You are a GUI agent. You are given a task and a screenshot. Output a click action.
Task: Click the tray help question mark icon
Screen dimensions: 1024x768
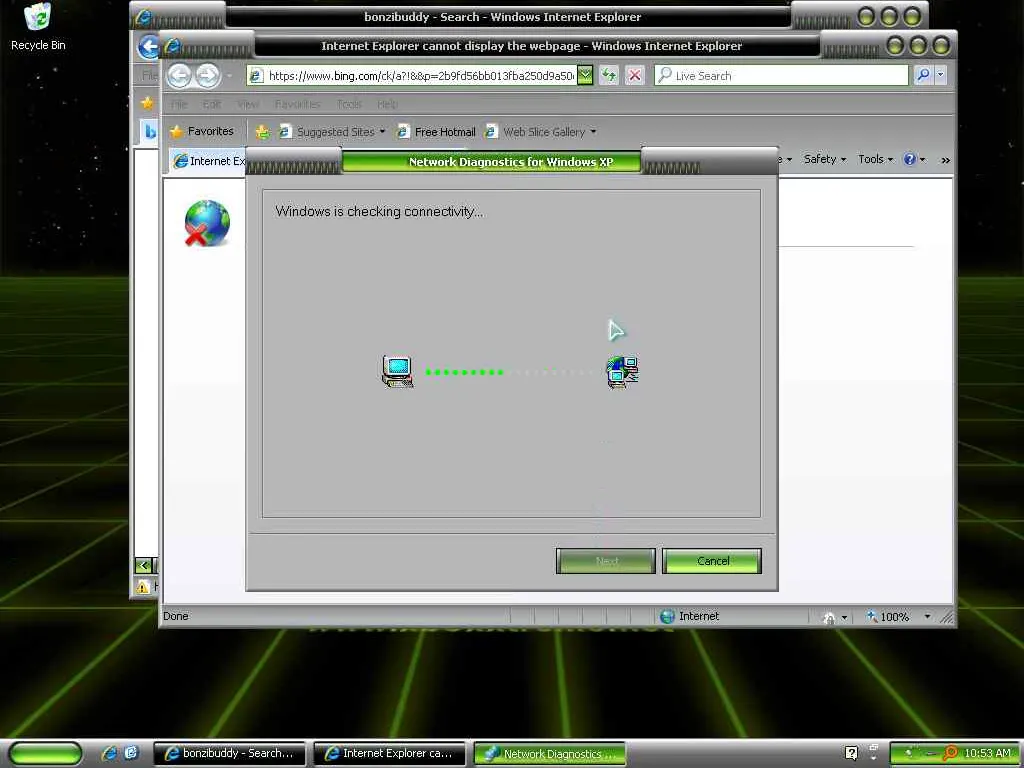[851, 753]
